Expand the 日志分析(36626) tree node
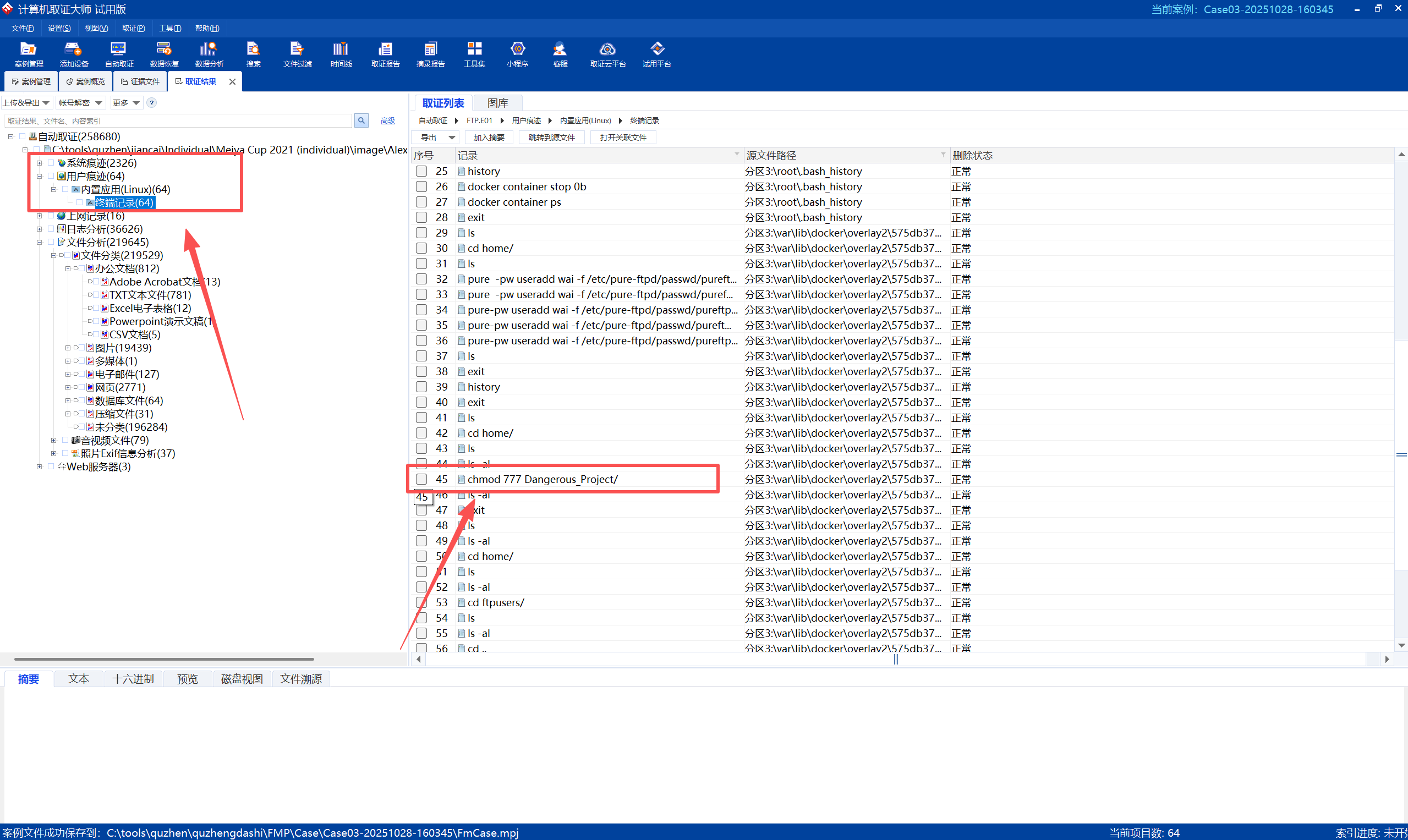1408x840 pixels. tap(39, 229)
